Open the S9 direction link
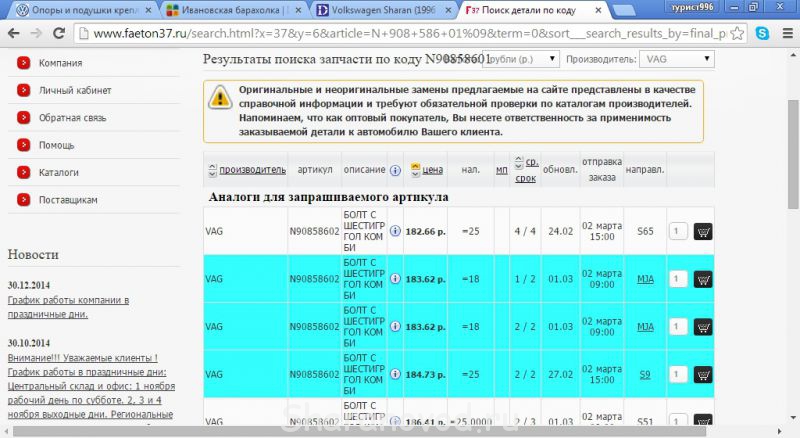 (645, 375)
